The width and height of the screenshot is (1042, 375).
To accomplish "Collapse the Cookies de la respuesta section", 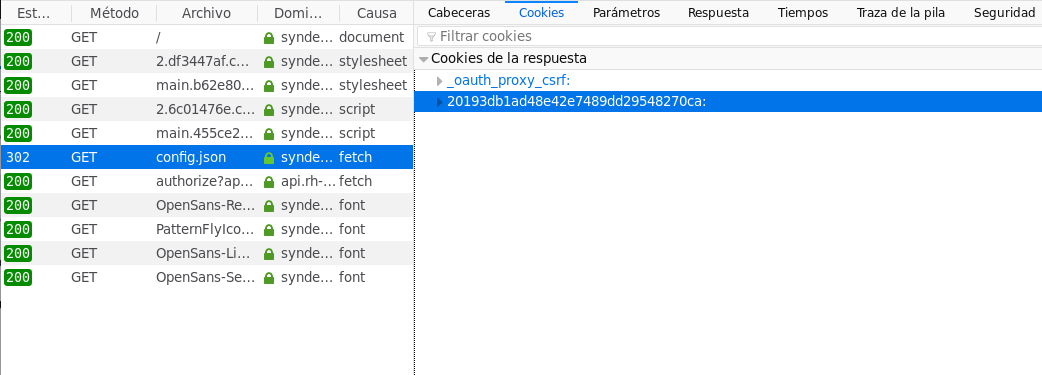I will (424, 59).
